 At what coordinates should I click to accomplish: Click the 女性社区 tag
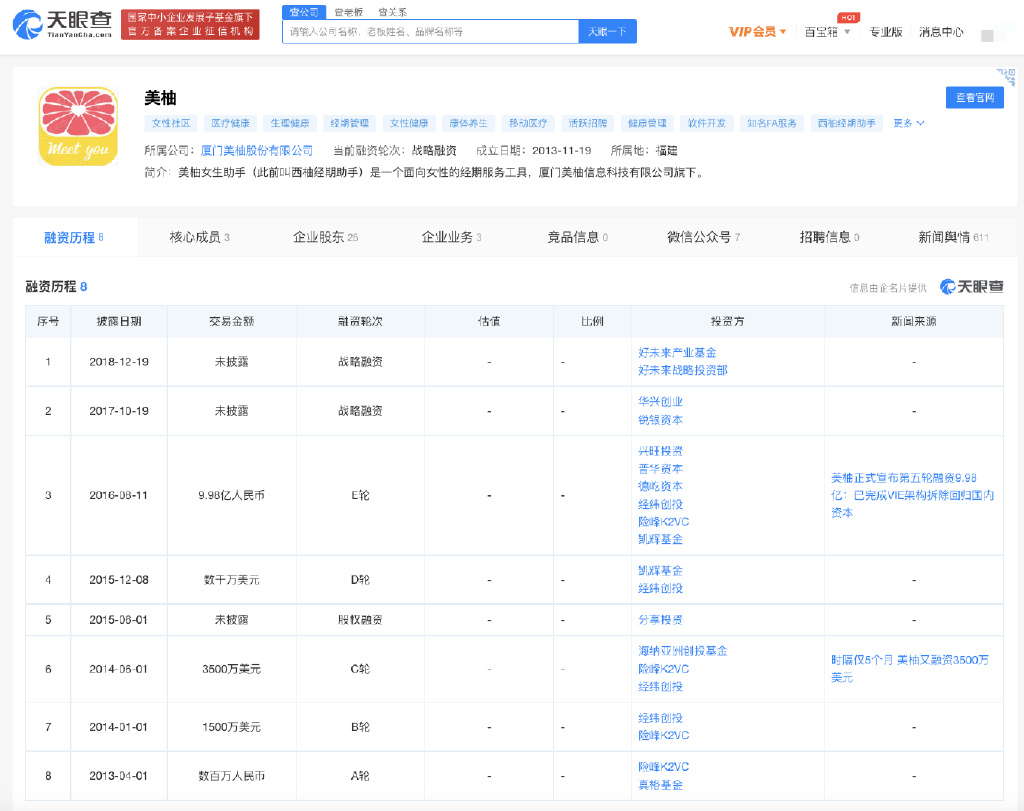point(171,123)
